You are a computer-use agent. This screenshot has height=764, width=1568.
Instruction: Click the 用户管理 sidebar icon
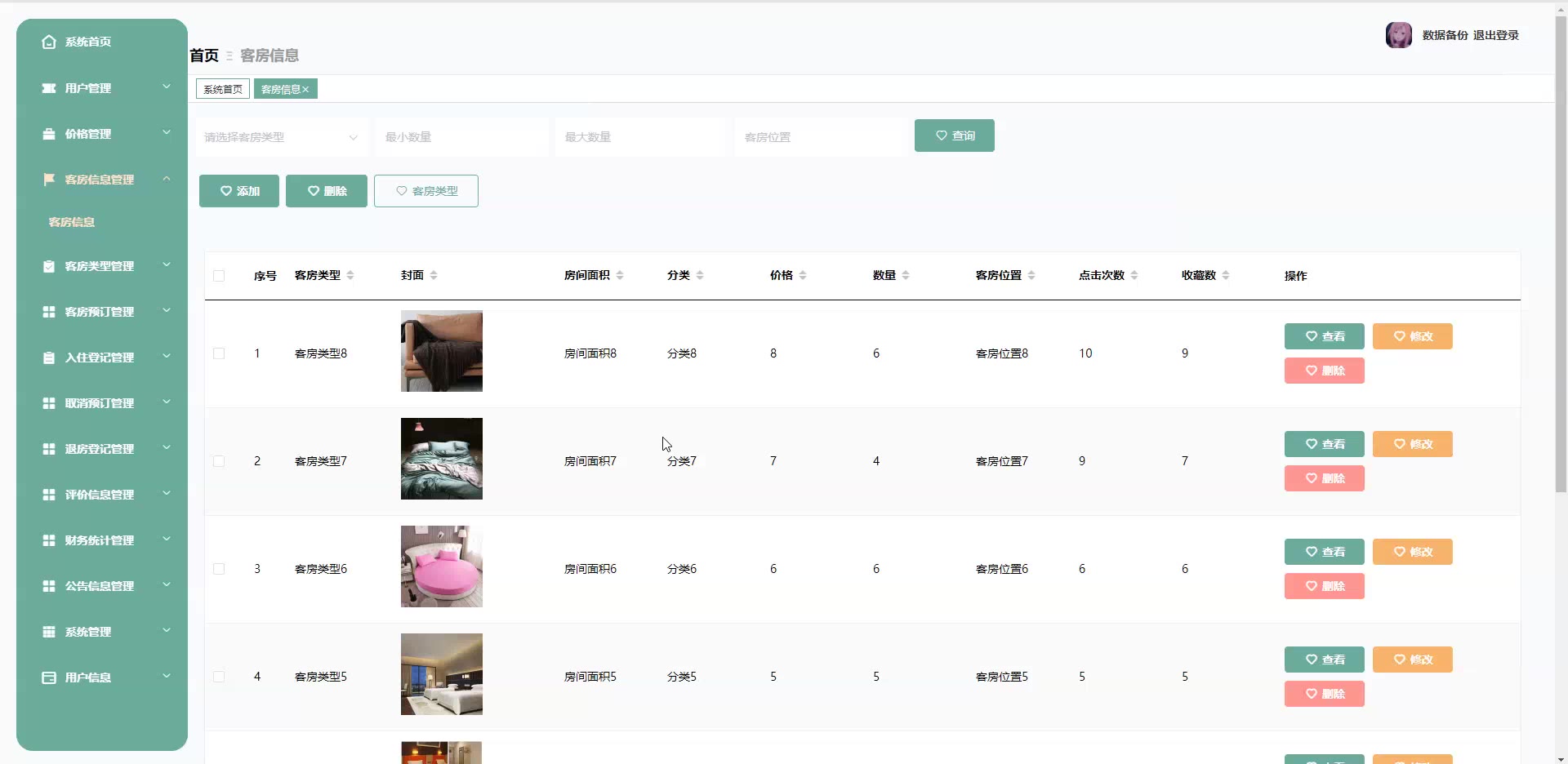click(x=49, y=88)
